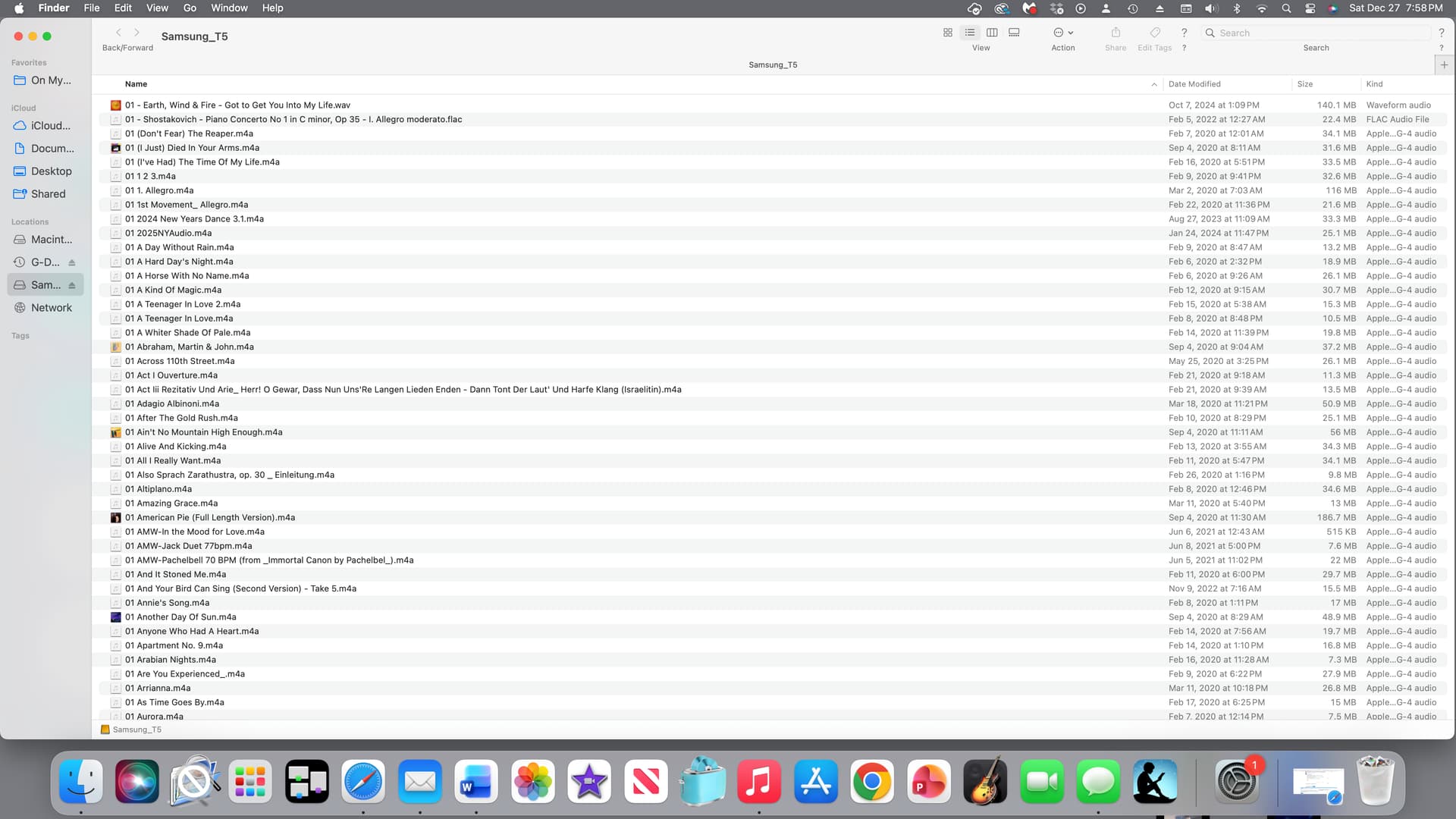Image resolution: width=1456 pixels, height=819 pixels.
Task: Toggle Control Center in menu bar
Action: (1310, 8)
